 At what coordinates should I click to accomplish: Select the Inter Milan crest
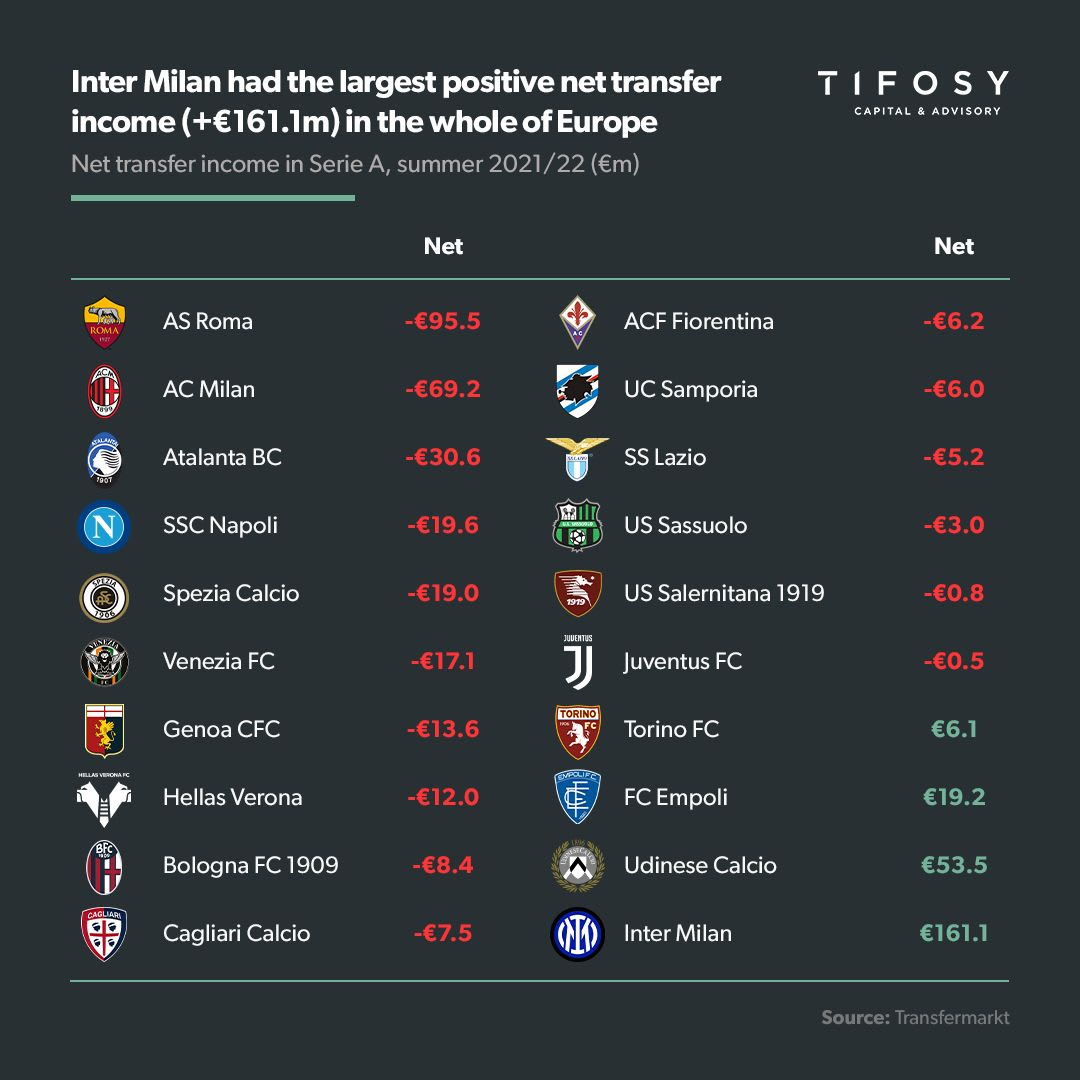click(x=578, y=934)
